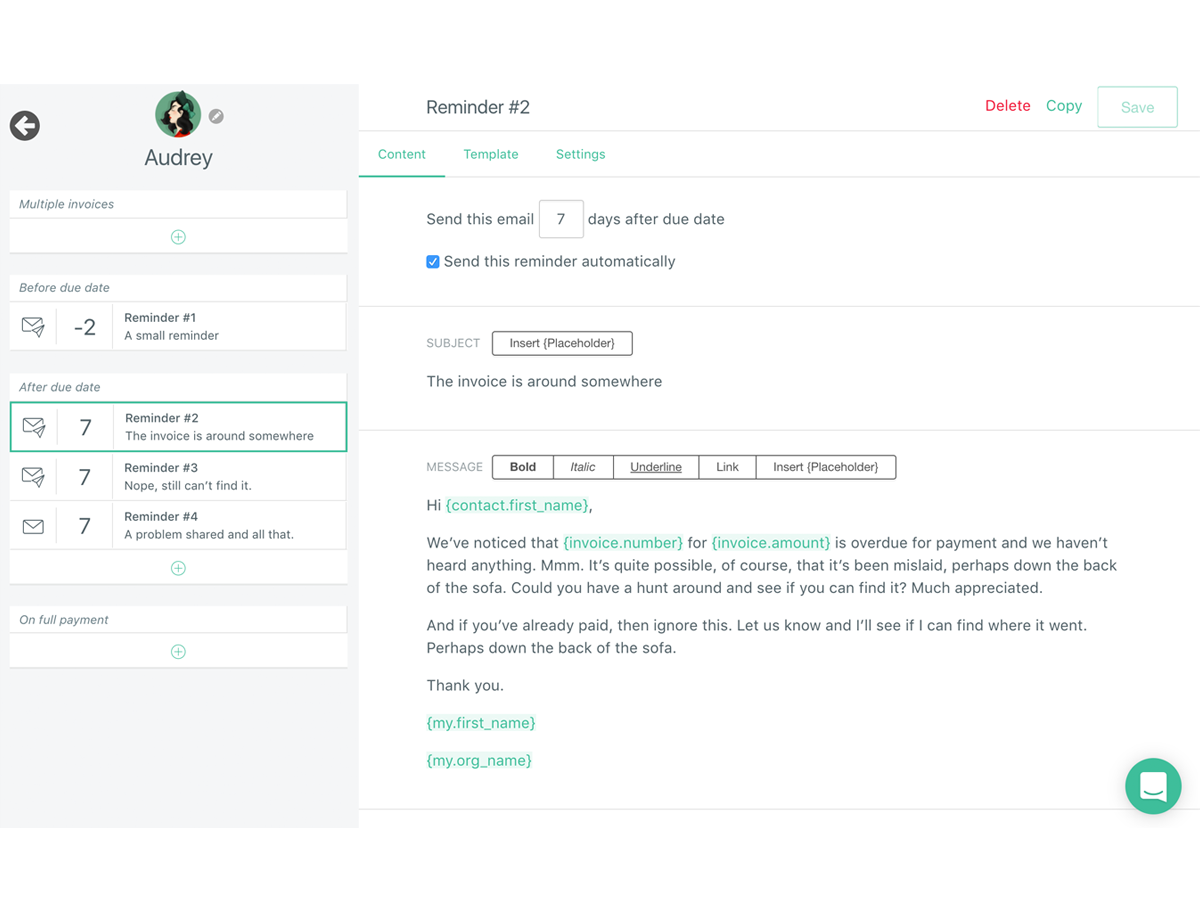Image resolution: width=1200 pixels, height=900 pixels.
Task: Open Insert {Placeholder} for the subject line
Action: (562, 343)
